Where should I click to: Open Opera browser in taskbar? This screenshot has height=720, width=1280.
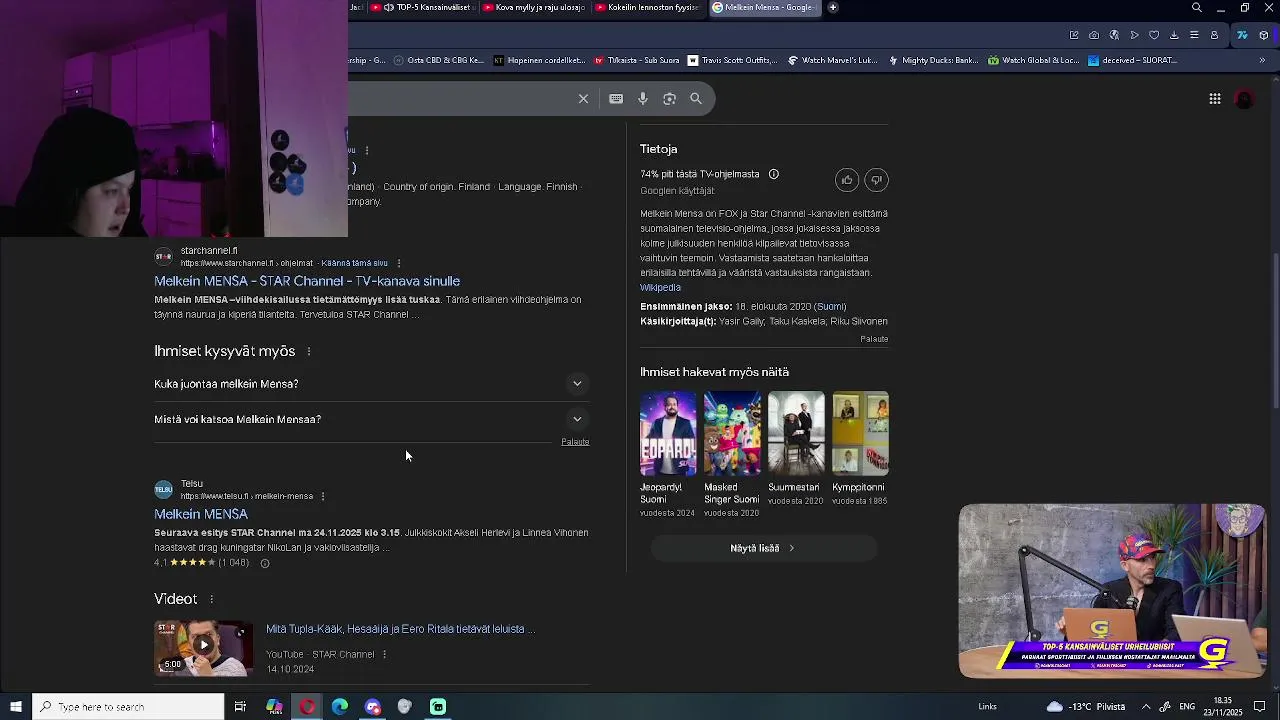[307, 707]
